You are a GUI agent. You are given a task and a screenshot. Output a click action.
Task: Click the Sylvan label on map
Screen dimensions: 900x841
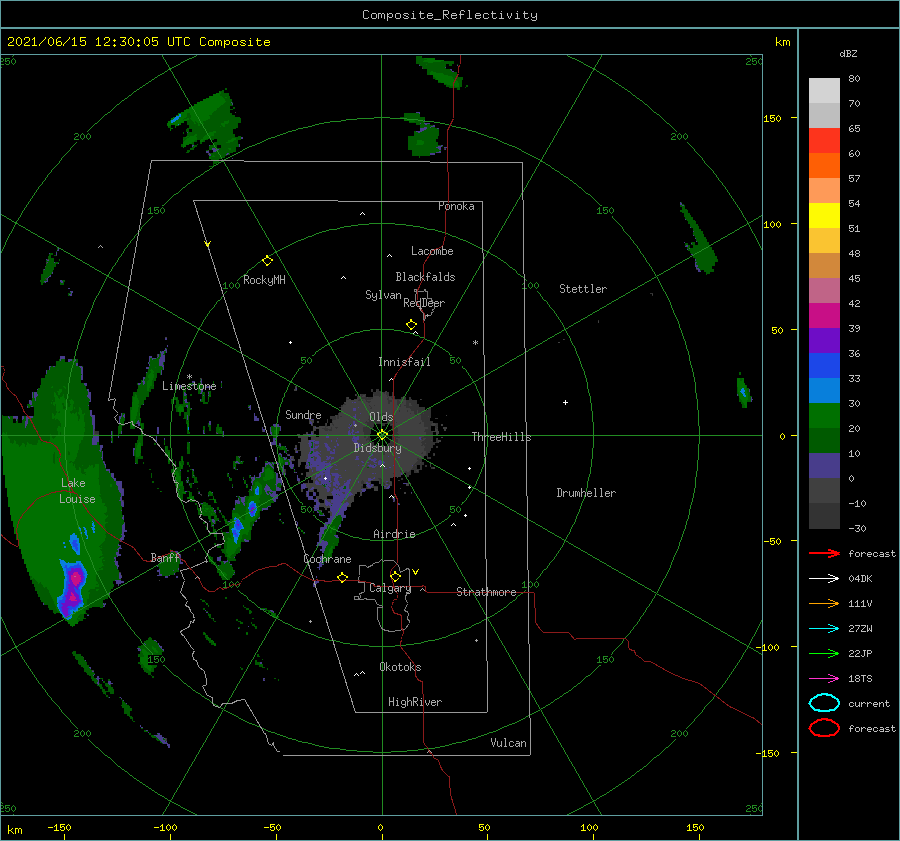383,295
